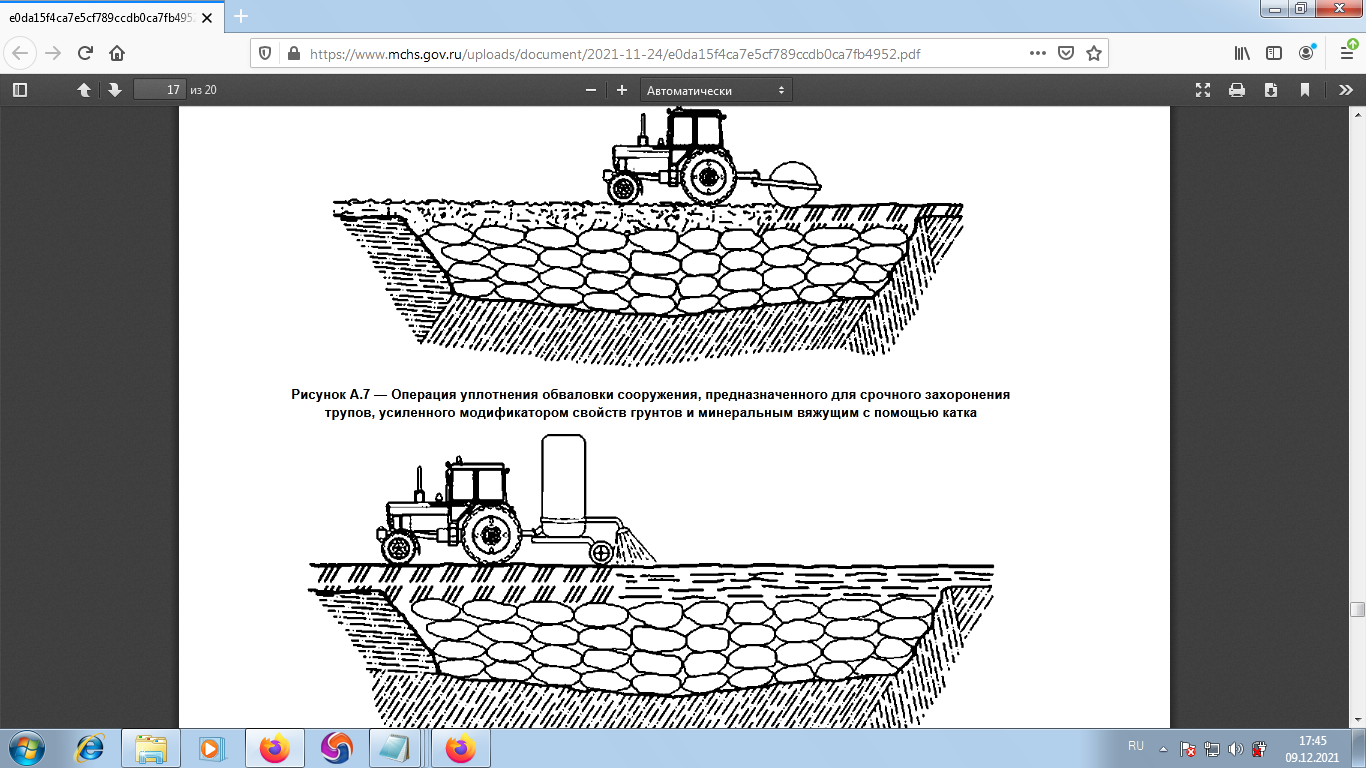Image resolution: width=1366 pixels, height=768 pixels.
Task: Click the vertical scrollbar thumb
Action: pos(1357,610)
